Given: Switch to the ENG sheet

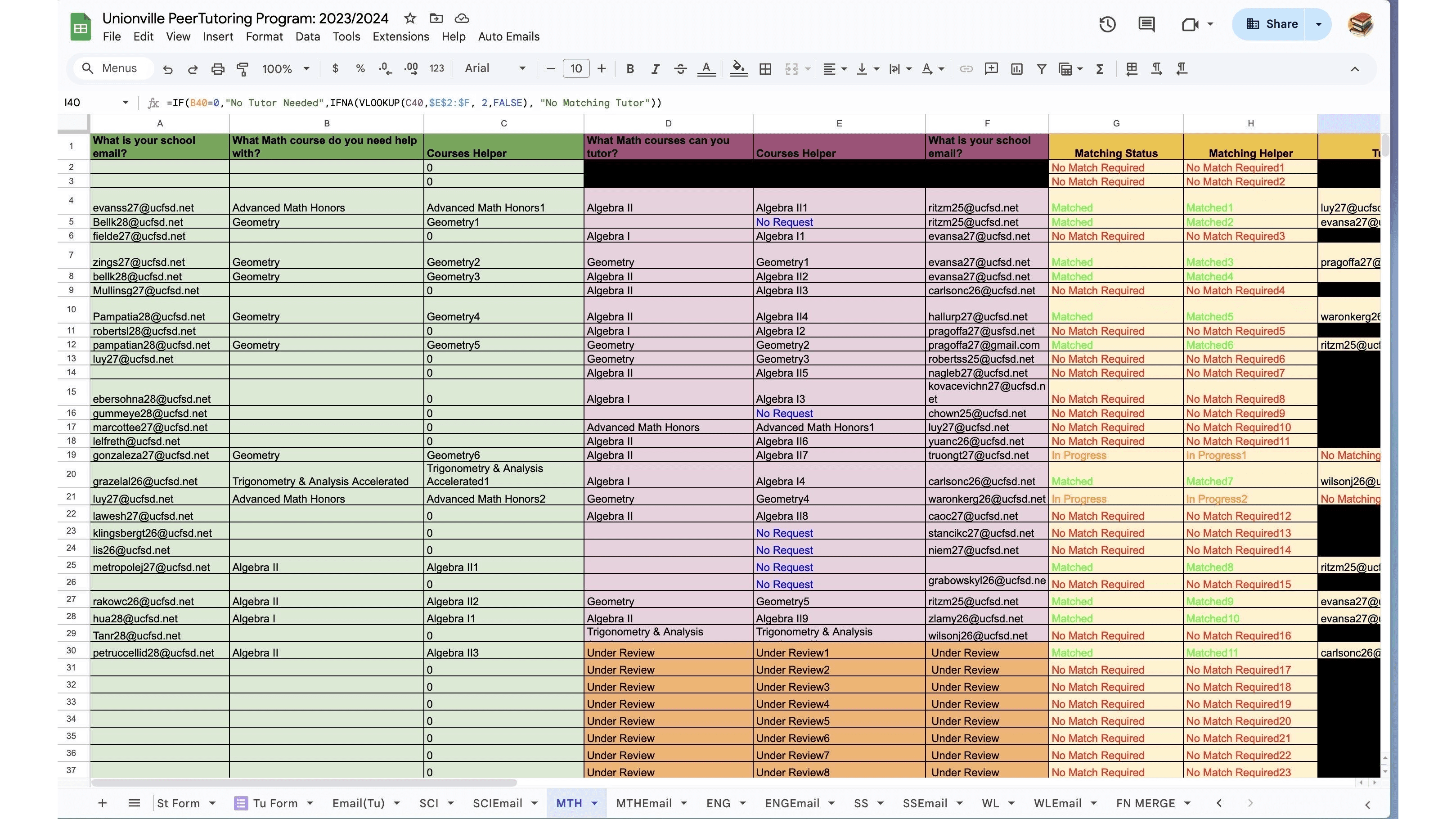Looking at the screenshot, I should (x=719, y=803).
